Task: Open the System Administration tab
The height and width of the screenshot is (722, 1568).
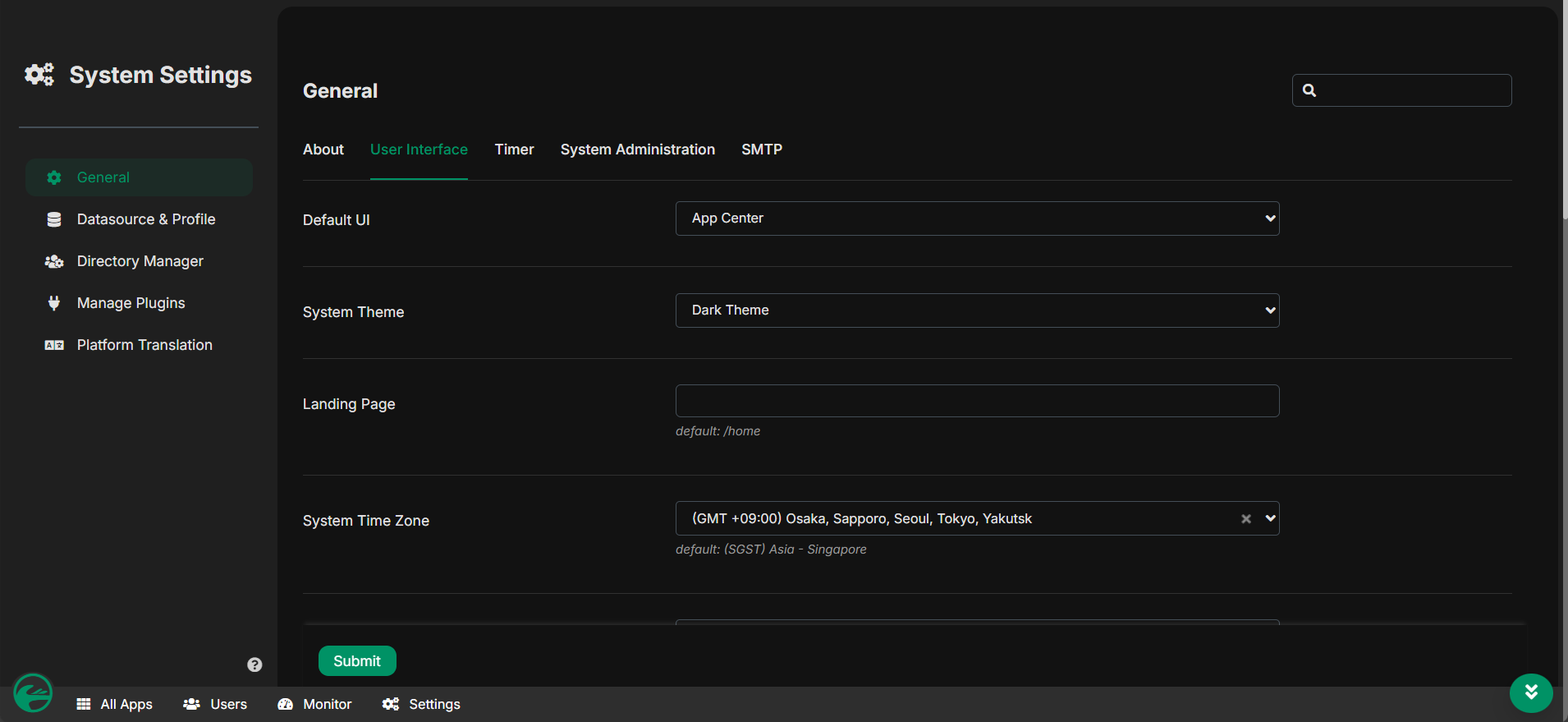Action: coord(637,149)
